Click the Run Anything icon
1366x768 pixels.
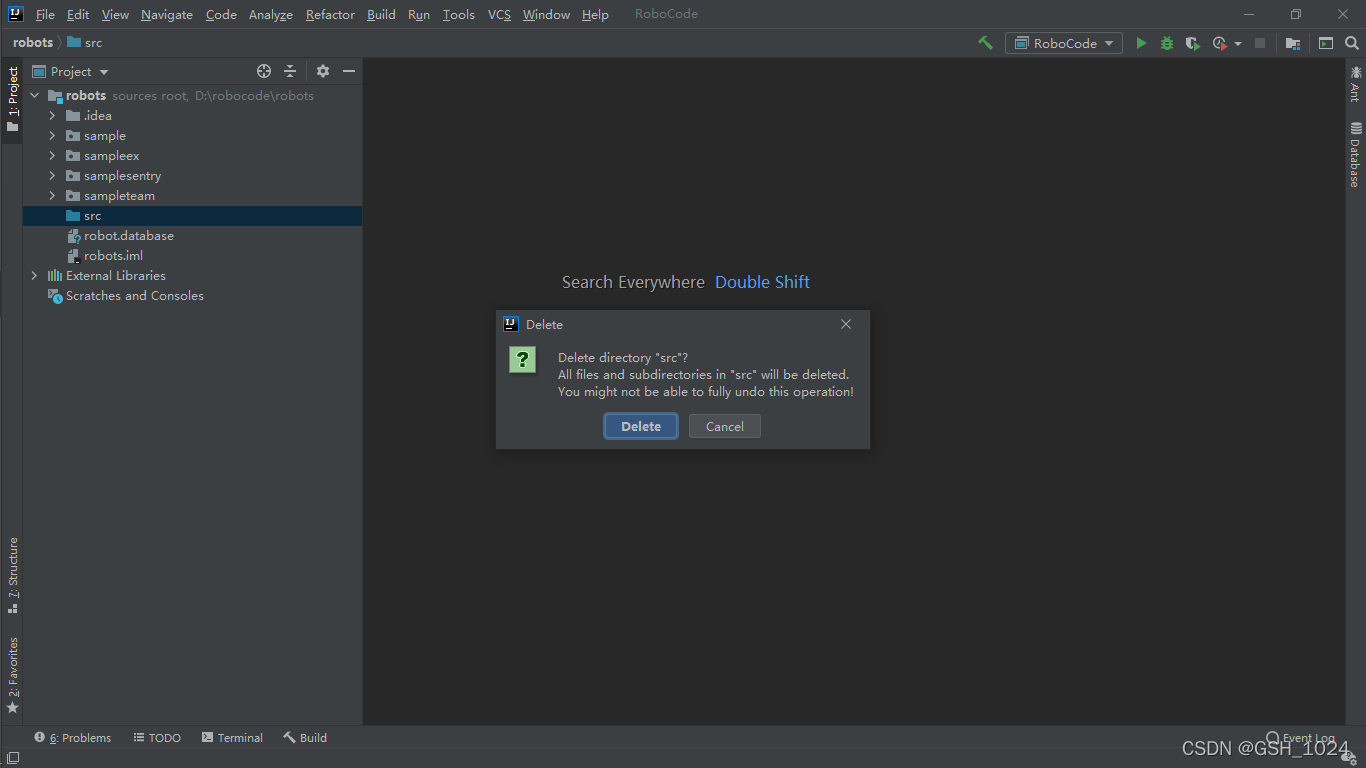point(1326,43)
